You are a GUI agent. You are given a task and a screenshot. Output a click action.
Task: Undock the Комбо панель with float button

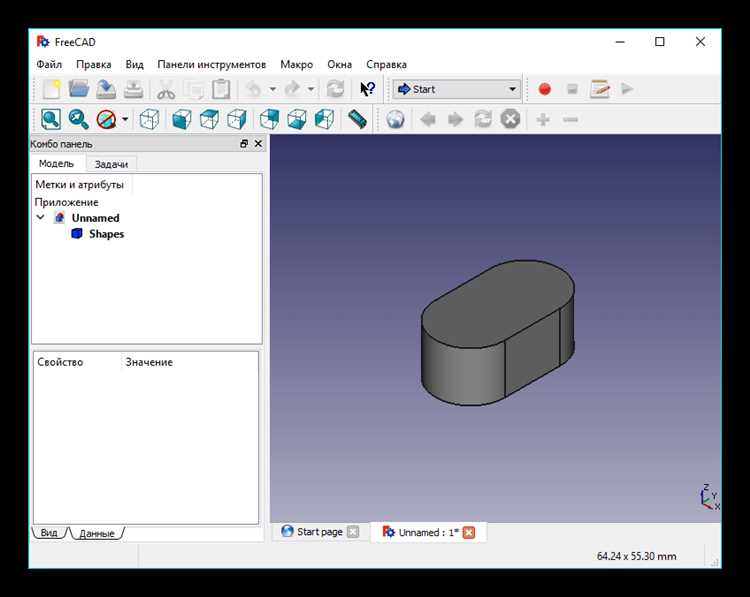244,144
